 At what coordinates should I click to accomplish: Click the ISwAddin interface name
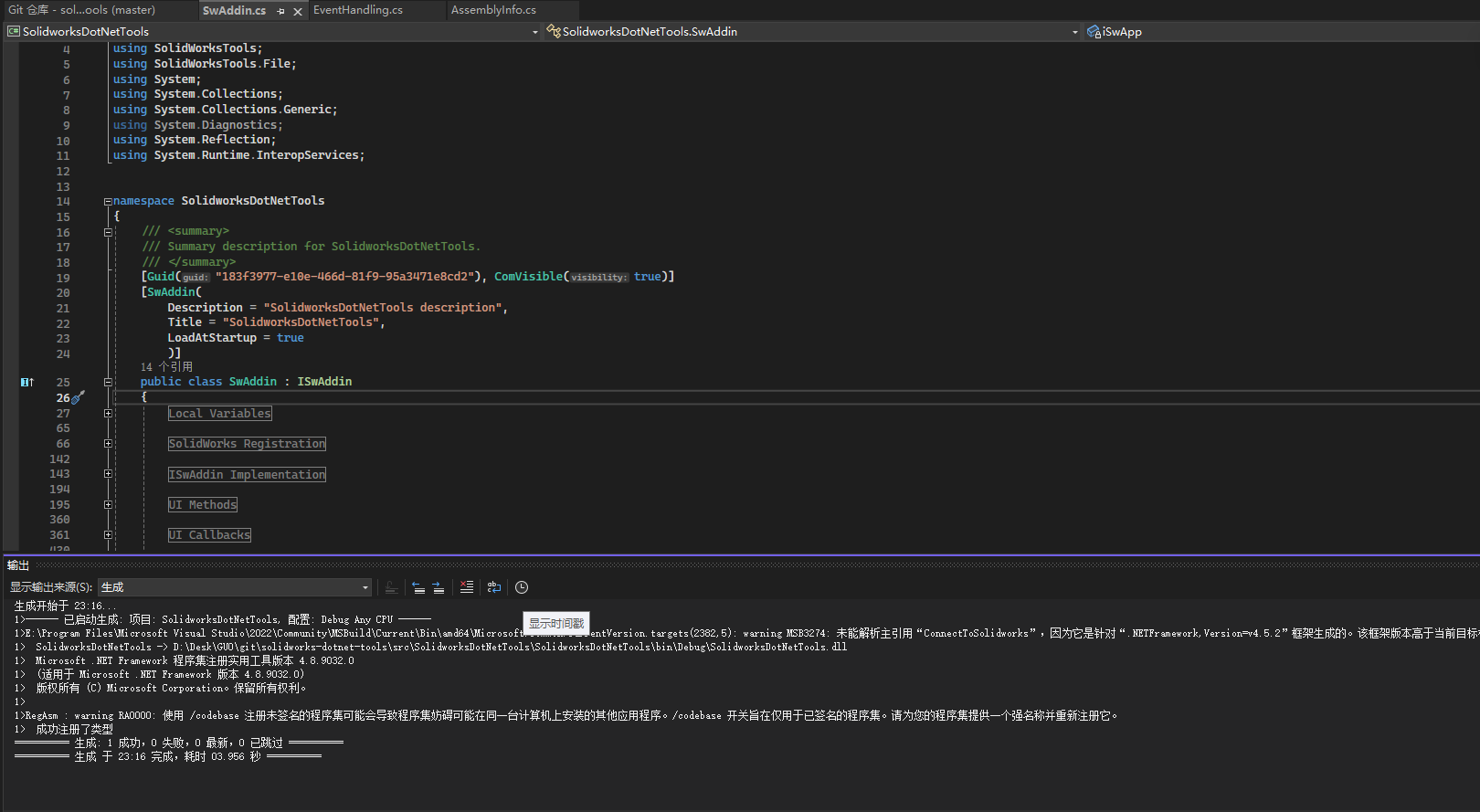click(324, 382)
